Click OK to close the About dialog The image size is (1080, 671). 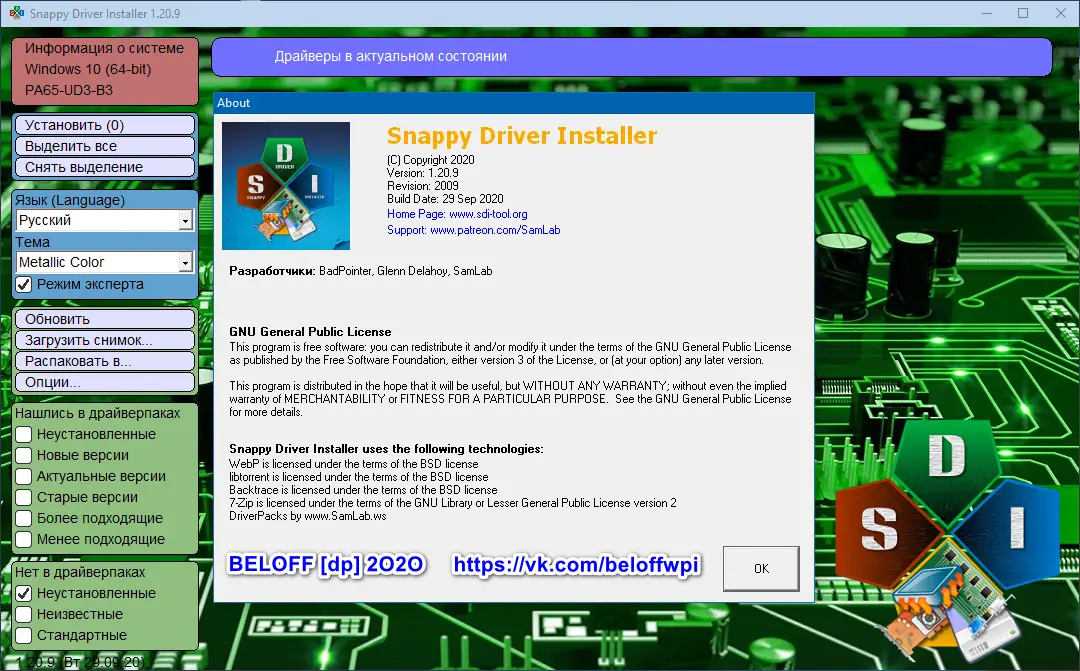click(x=761, y=568)
